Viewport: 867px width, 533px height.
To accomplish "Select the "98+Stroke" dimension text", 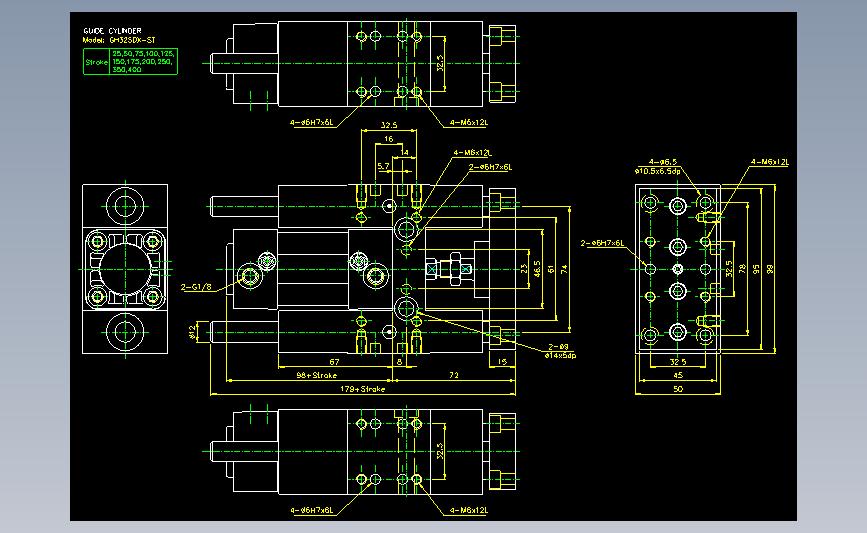I will 317,375.
